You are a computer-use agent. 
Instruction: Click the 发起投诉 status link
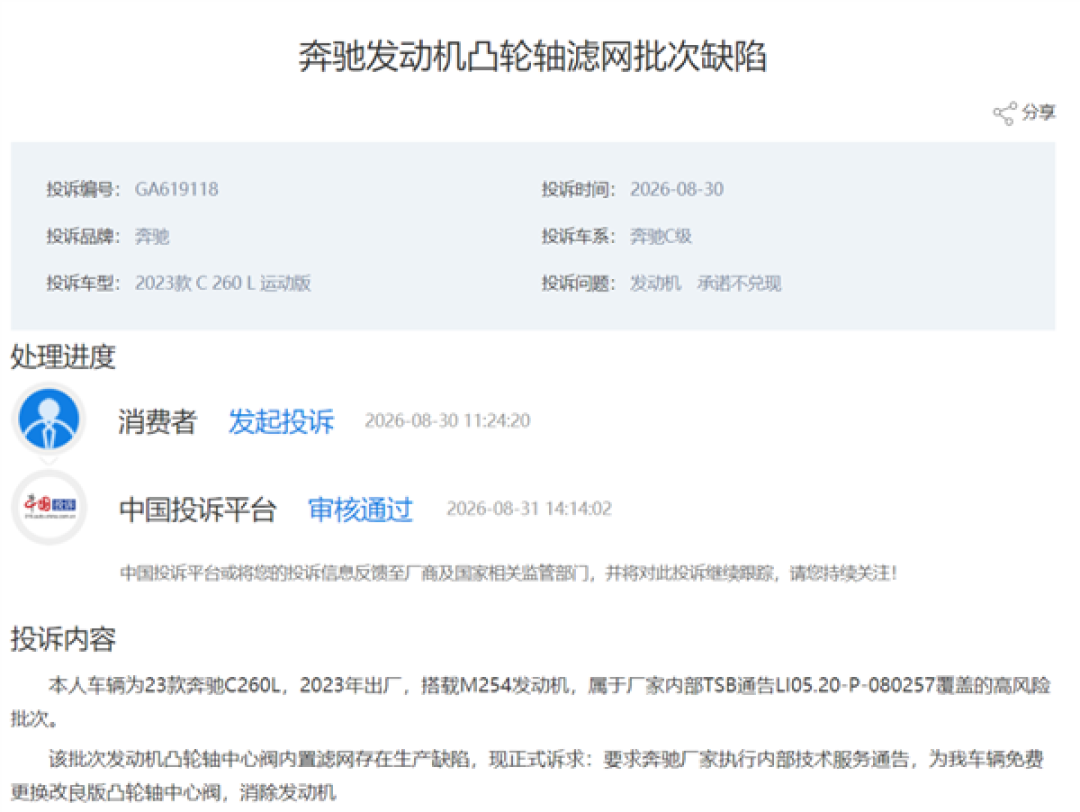click(281, 421)
